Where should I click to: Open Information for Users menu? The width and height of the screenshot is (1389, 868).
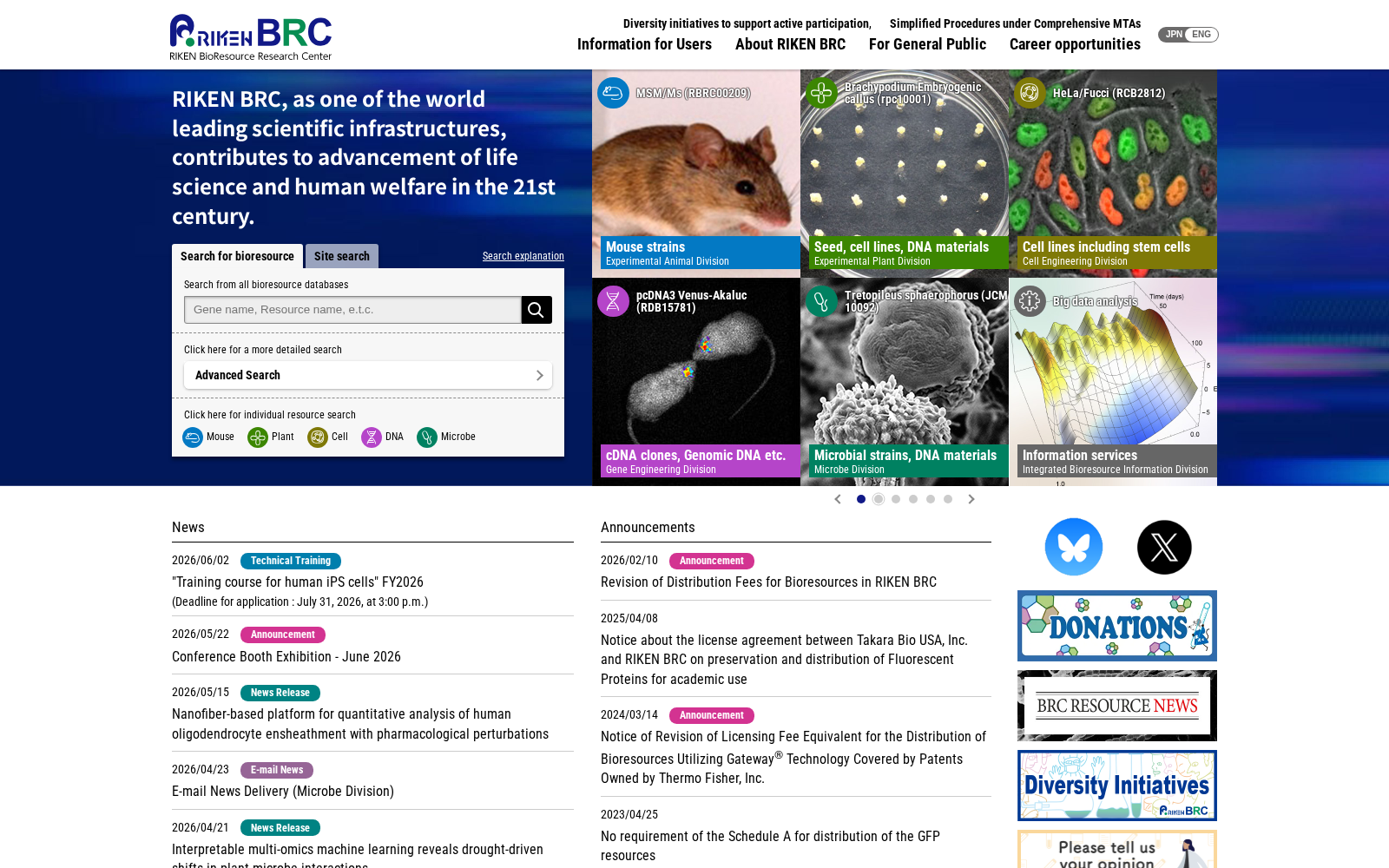(644, 44)
